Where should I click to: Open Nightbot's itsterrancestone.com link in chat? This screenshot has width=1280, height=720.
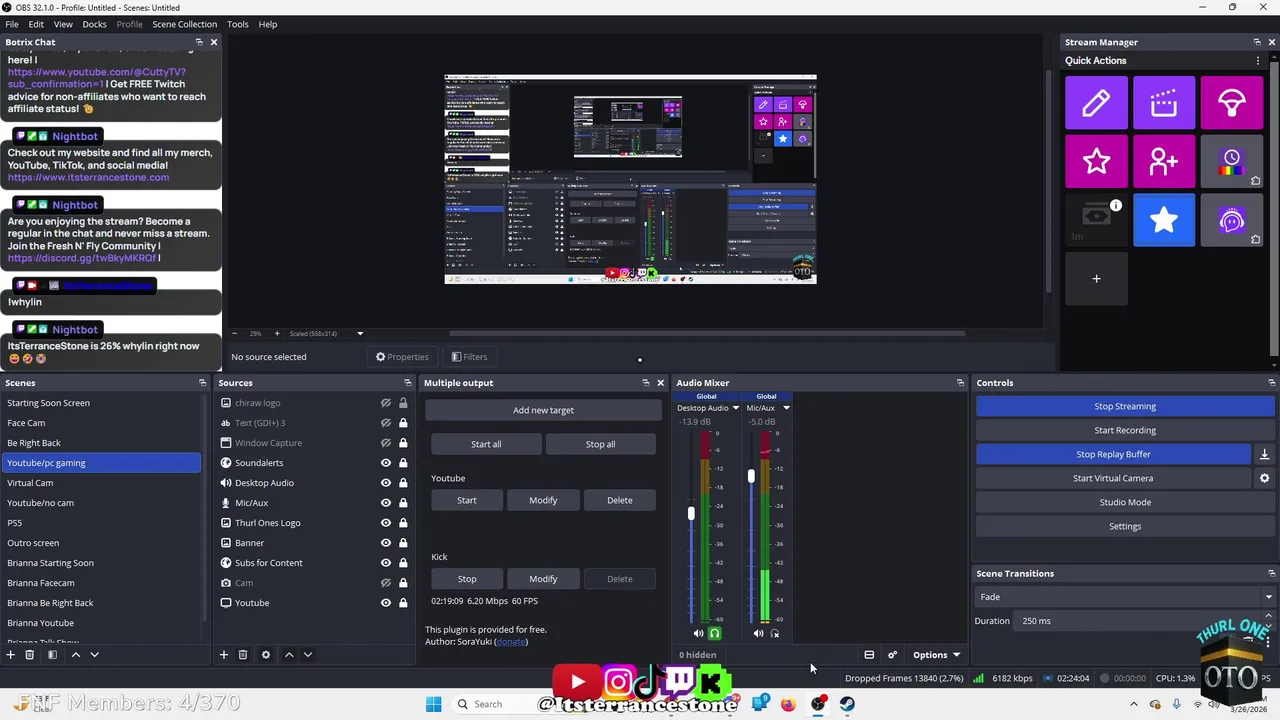click(x=88, y=178)
